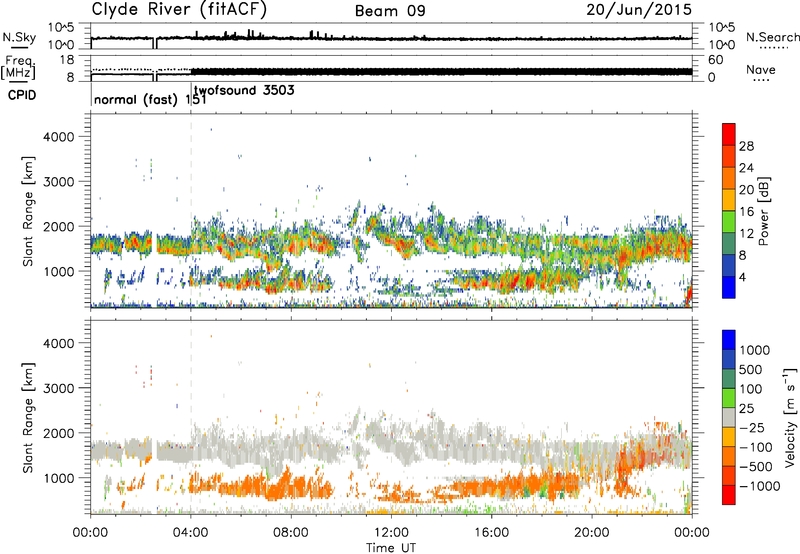
Task: Click the 1000 tick in the velocity panel
Action: [59, 478]
